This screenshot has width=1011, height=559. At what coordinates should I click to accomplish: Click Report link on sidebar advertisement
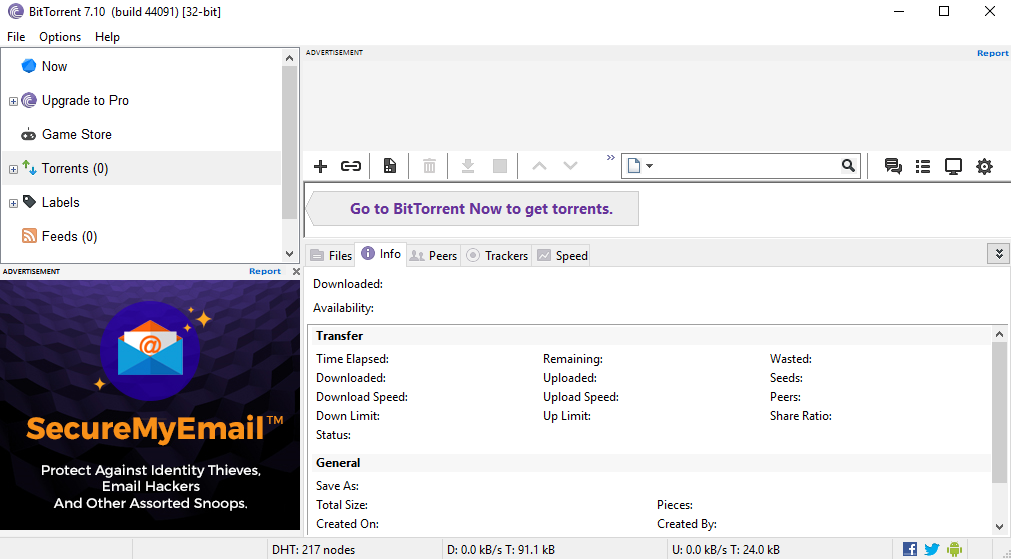[x=265, y=271]
